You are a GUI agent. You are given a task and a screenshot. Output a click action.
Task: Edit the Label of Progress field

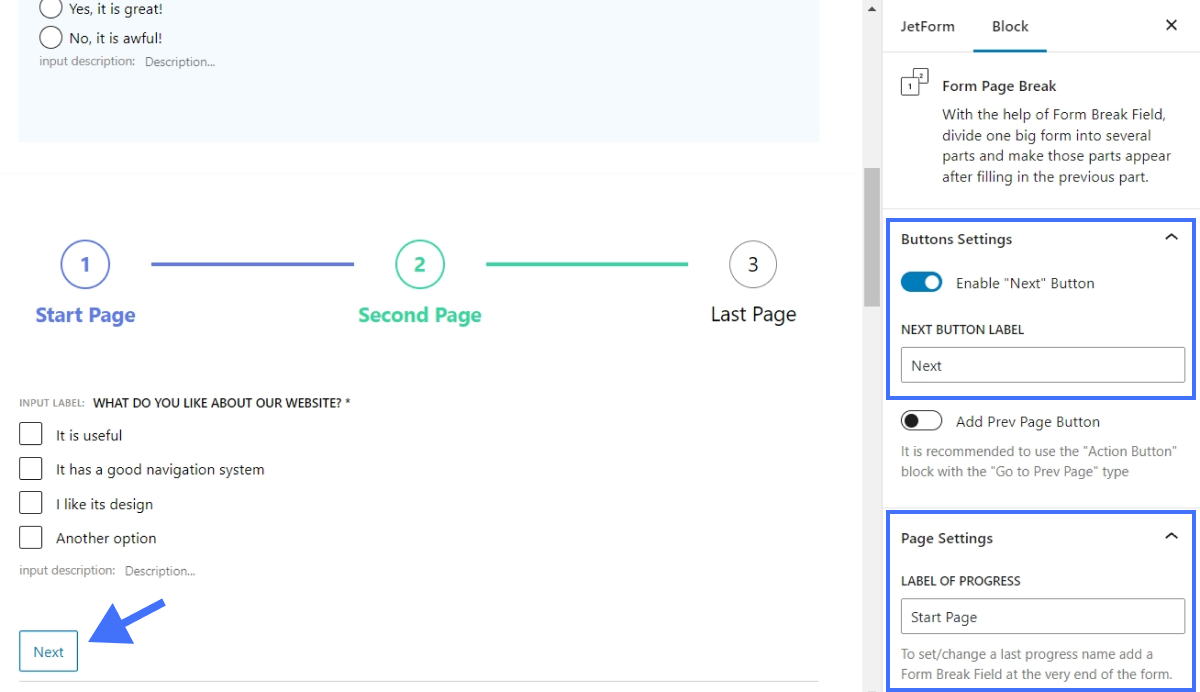click(1042, 616)
